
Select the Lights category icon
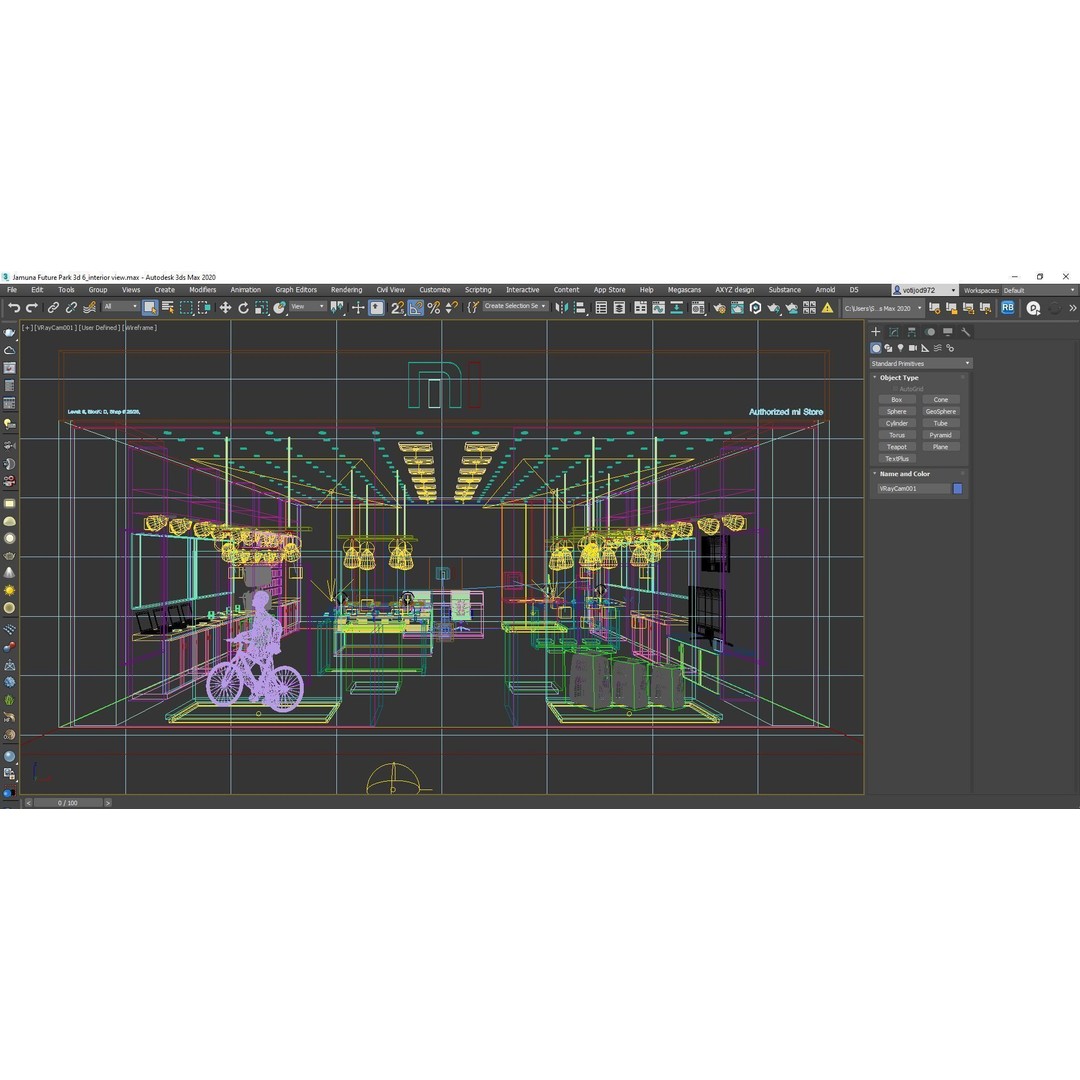(901, 348)
